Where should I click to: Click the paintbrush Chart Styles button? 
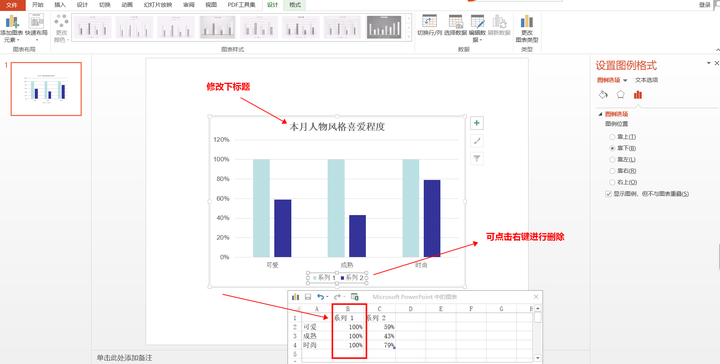477,141
